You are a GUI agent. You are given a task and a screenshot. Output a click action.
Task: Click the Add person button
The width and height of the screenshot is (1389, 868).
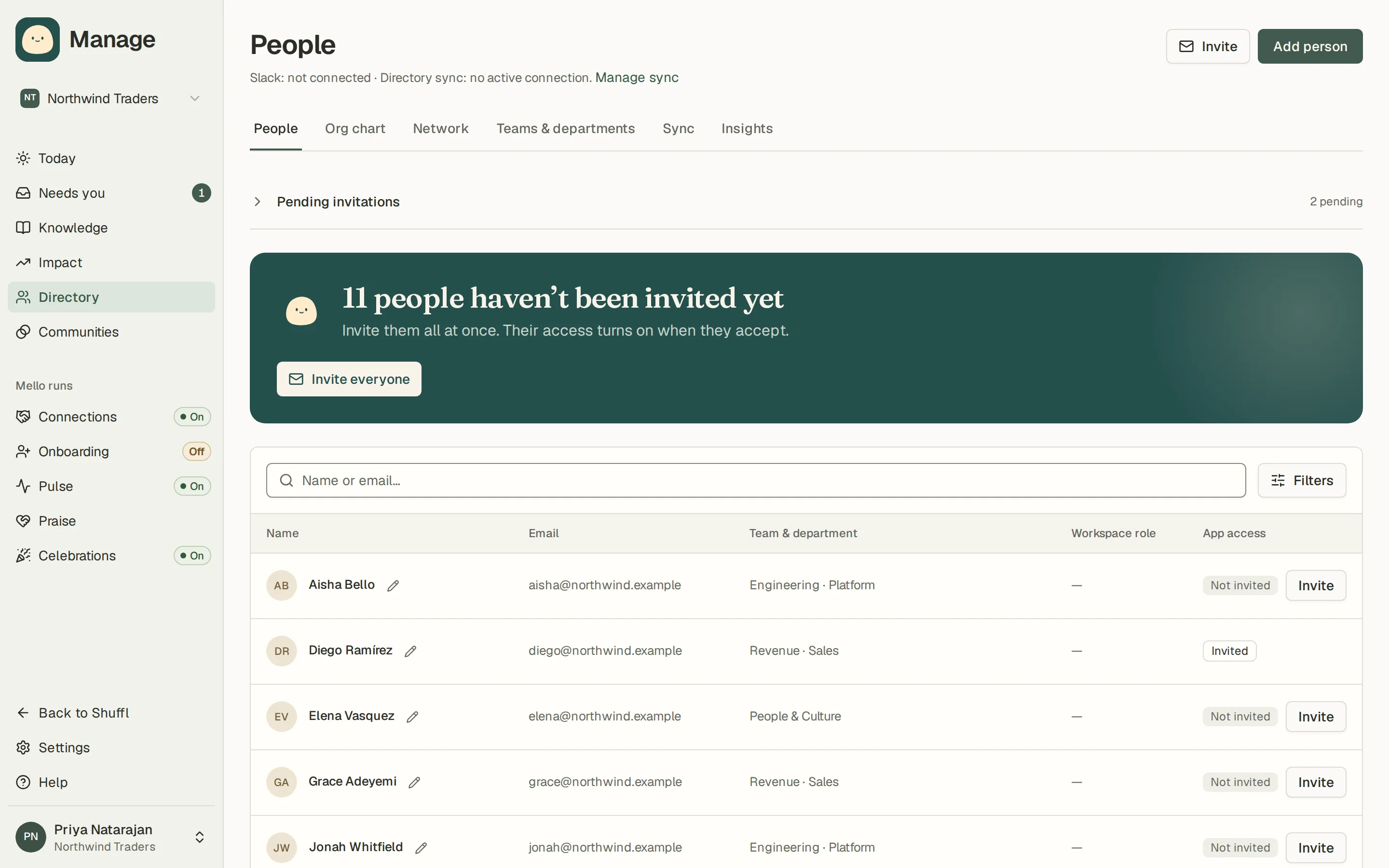[x=1310, y=46]
